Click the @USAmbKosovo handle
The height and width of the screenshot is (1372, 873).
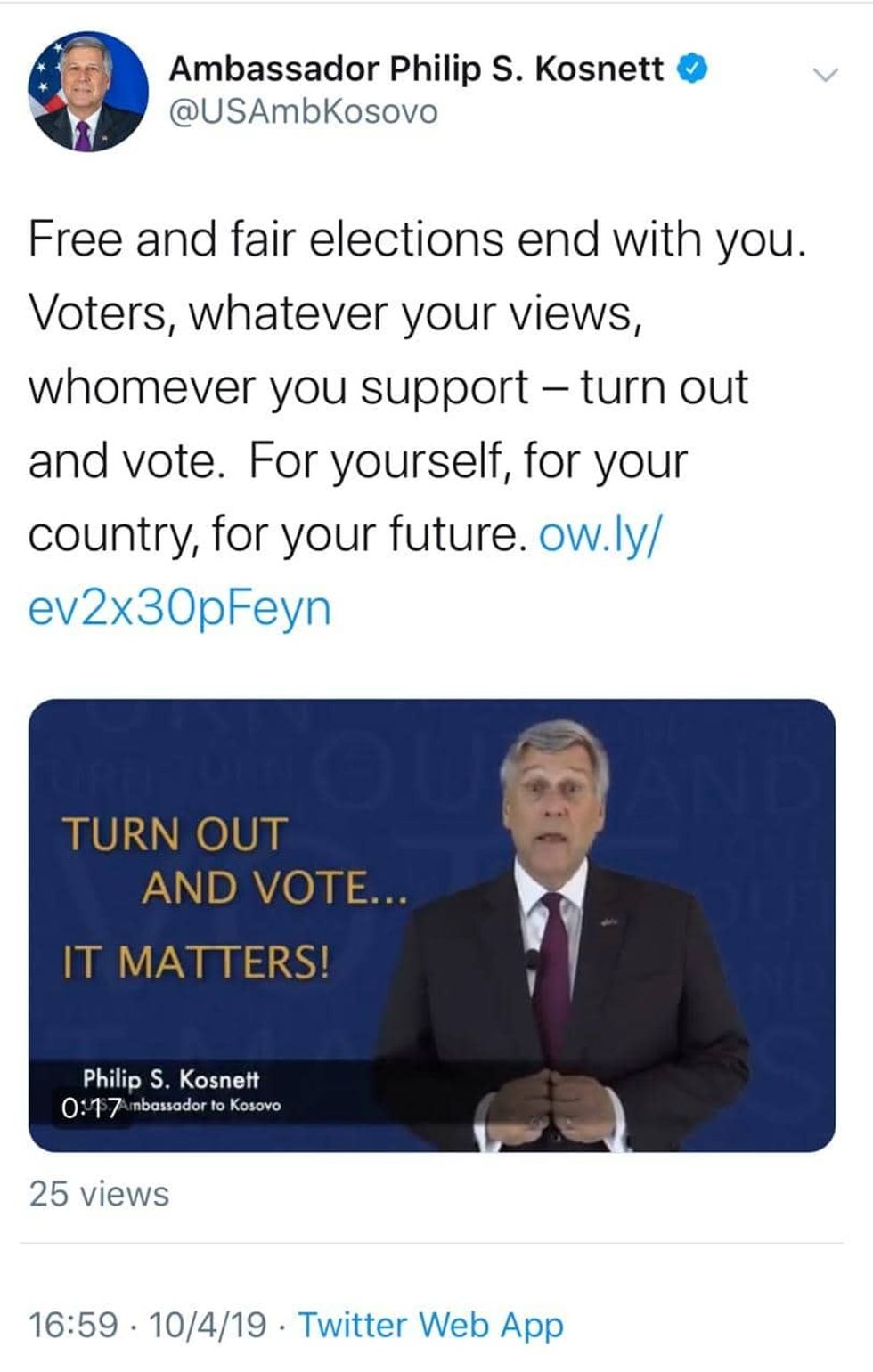(x=303, y=112)
